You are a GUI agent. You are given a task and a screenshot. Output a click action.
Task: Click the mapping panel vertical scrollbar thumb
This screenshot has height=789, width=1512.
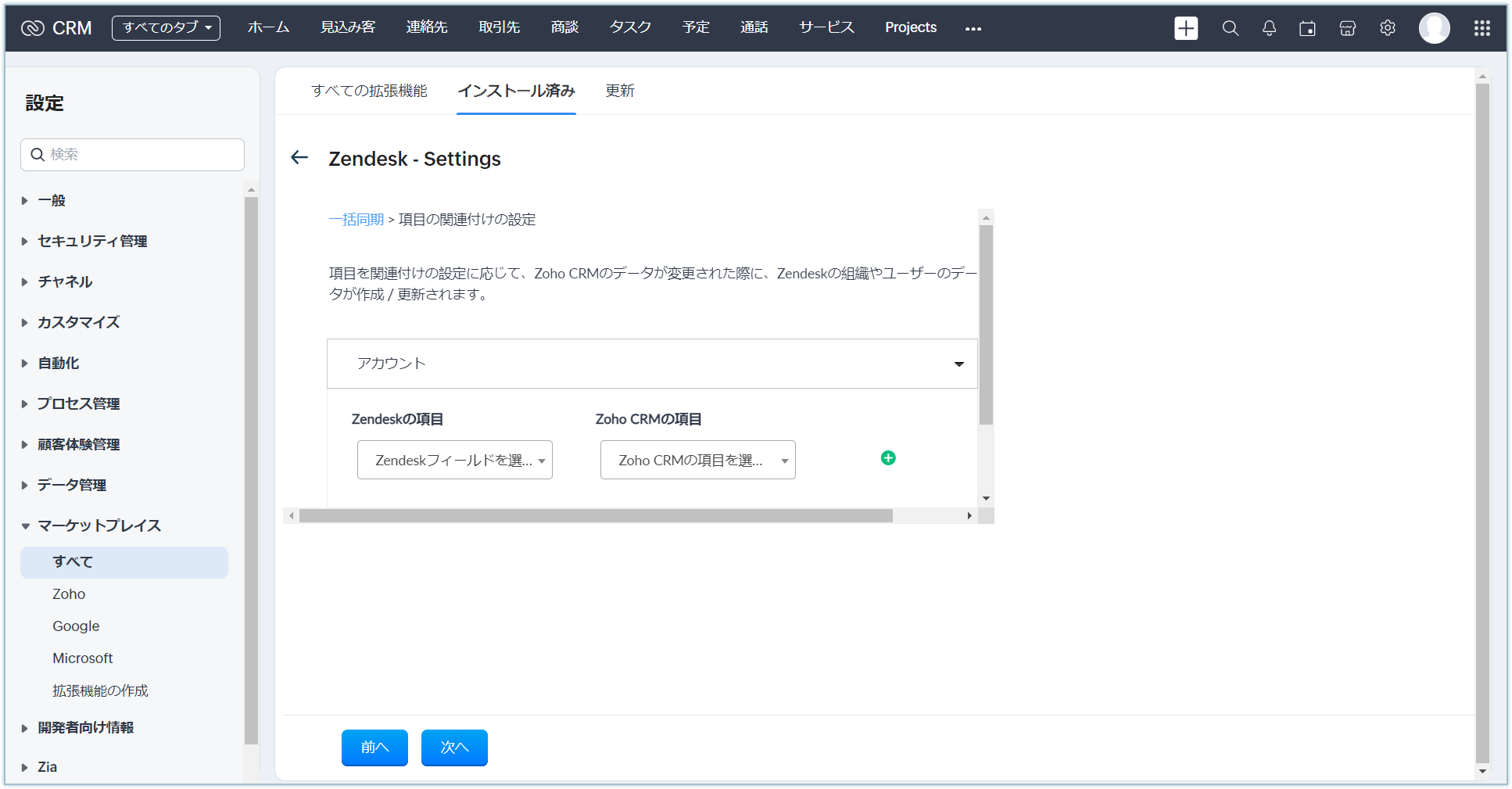coord(986,325)
